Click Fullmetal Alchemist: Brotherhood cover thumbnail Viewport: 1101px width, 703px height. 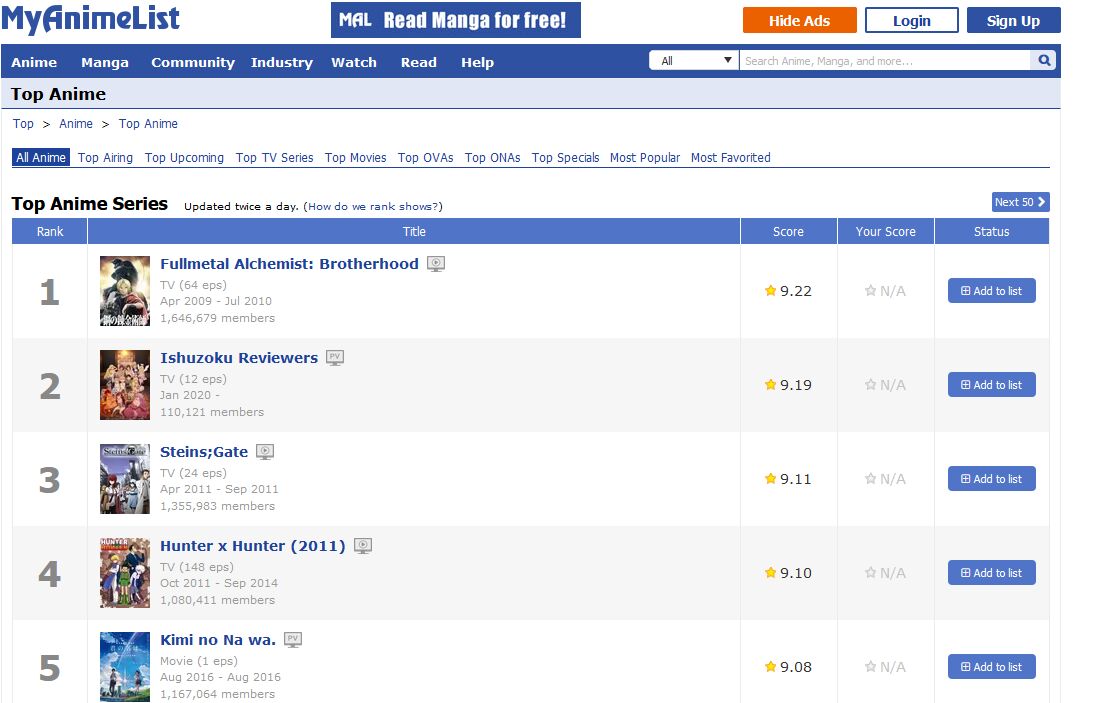click(125, 291)
